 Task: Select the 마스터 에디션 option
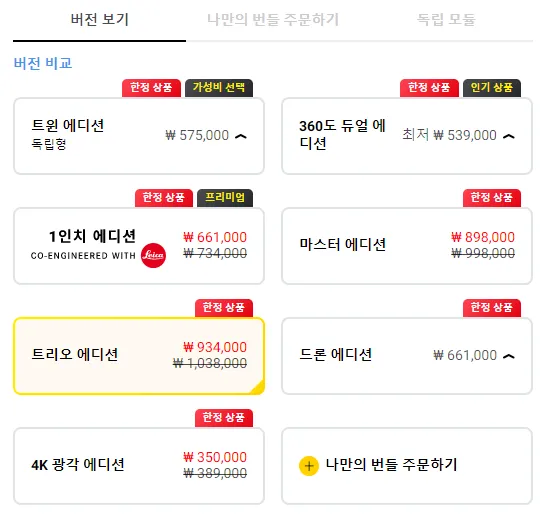pos(407,246)
